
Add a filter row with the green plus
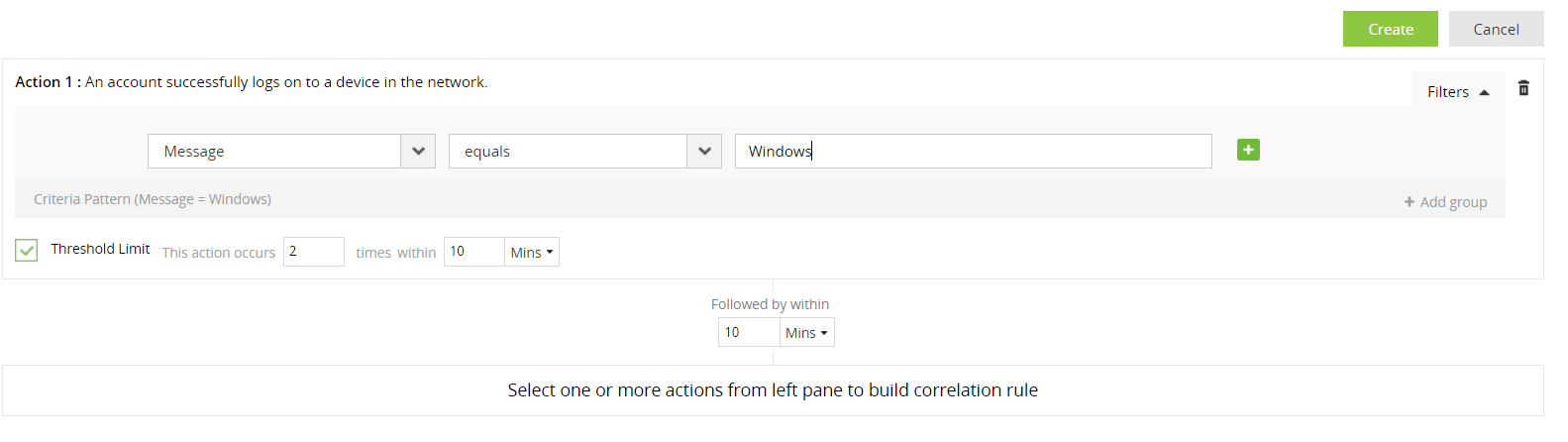click(x=1248, y=150)
